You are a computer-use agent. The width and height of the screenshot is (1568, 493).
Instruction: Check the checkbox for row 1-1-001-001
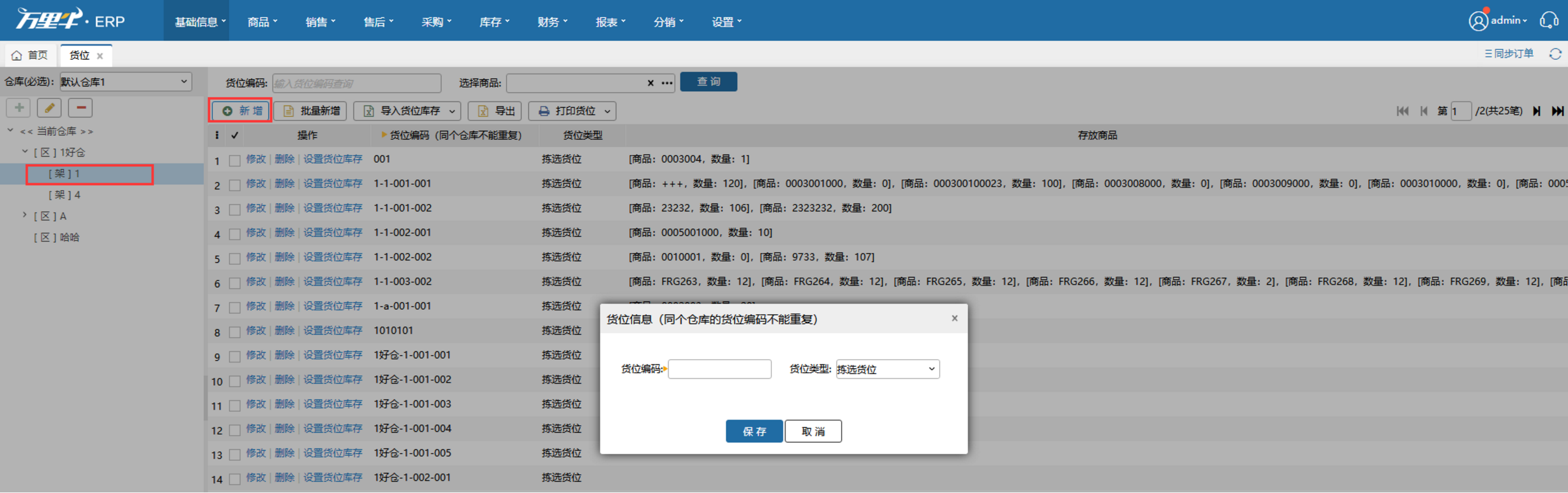coord(234,185)
